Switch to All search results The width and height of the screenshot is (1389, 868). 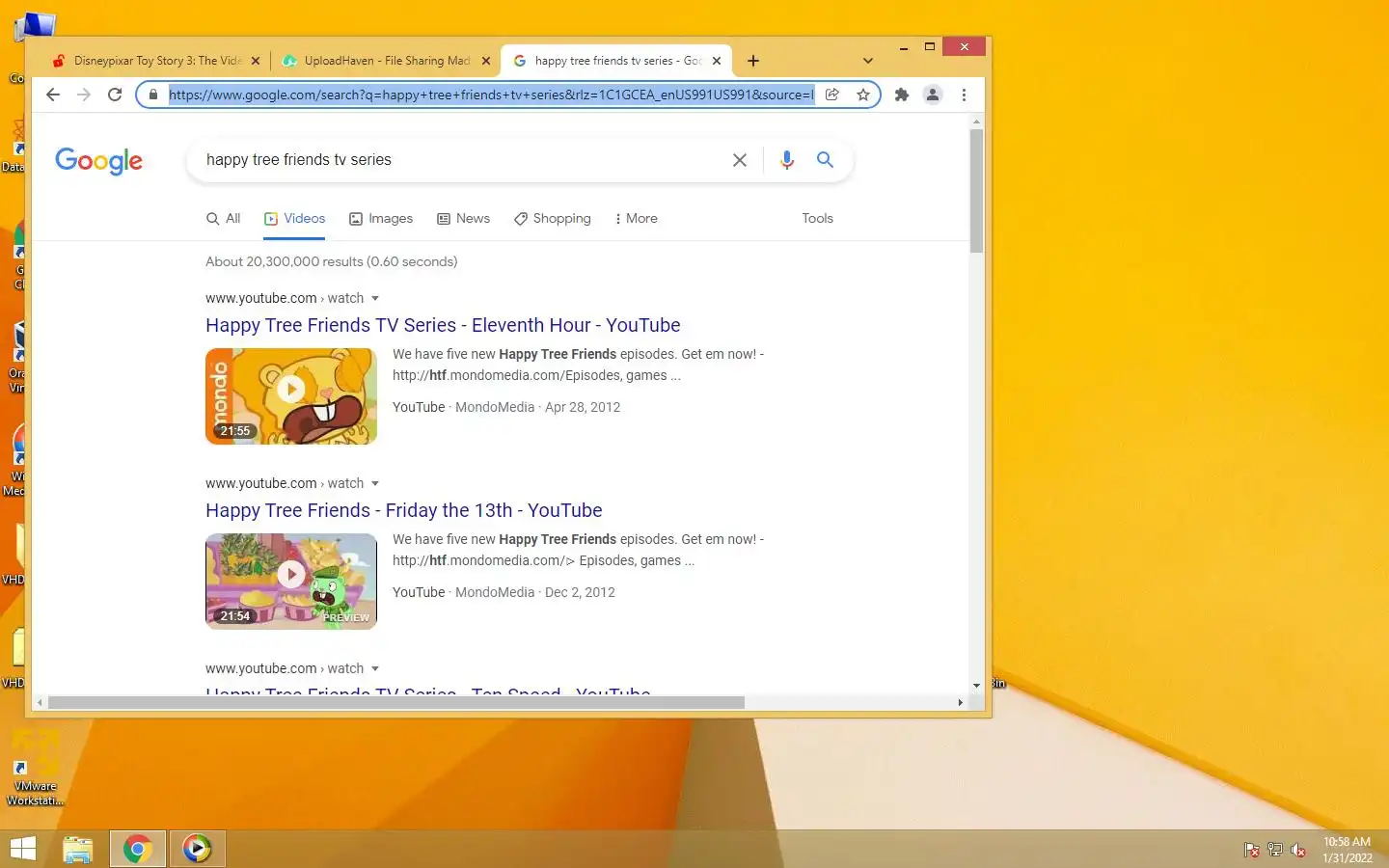[223, 219]
